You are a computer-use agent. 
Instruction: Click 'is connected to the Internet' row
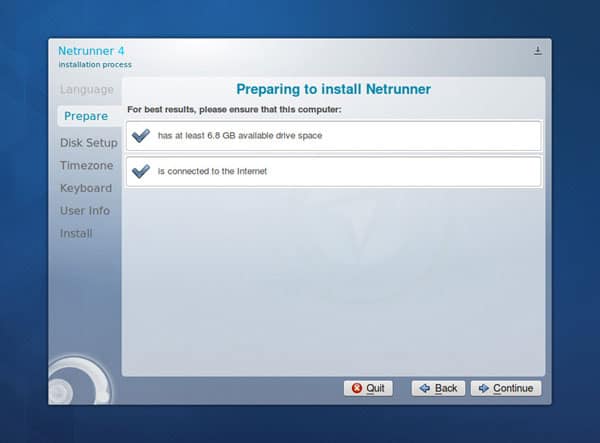334,171
